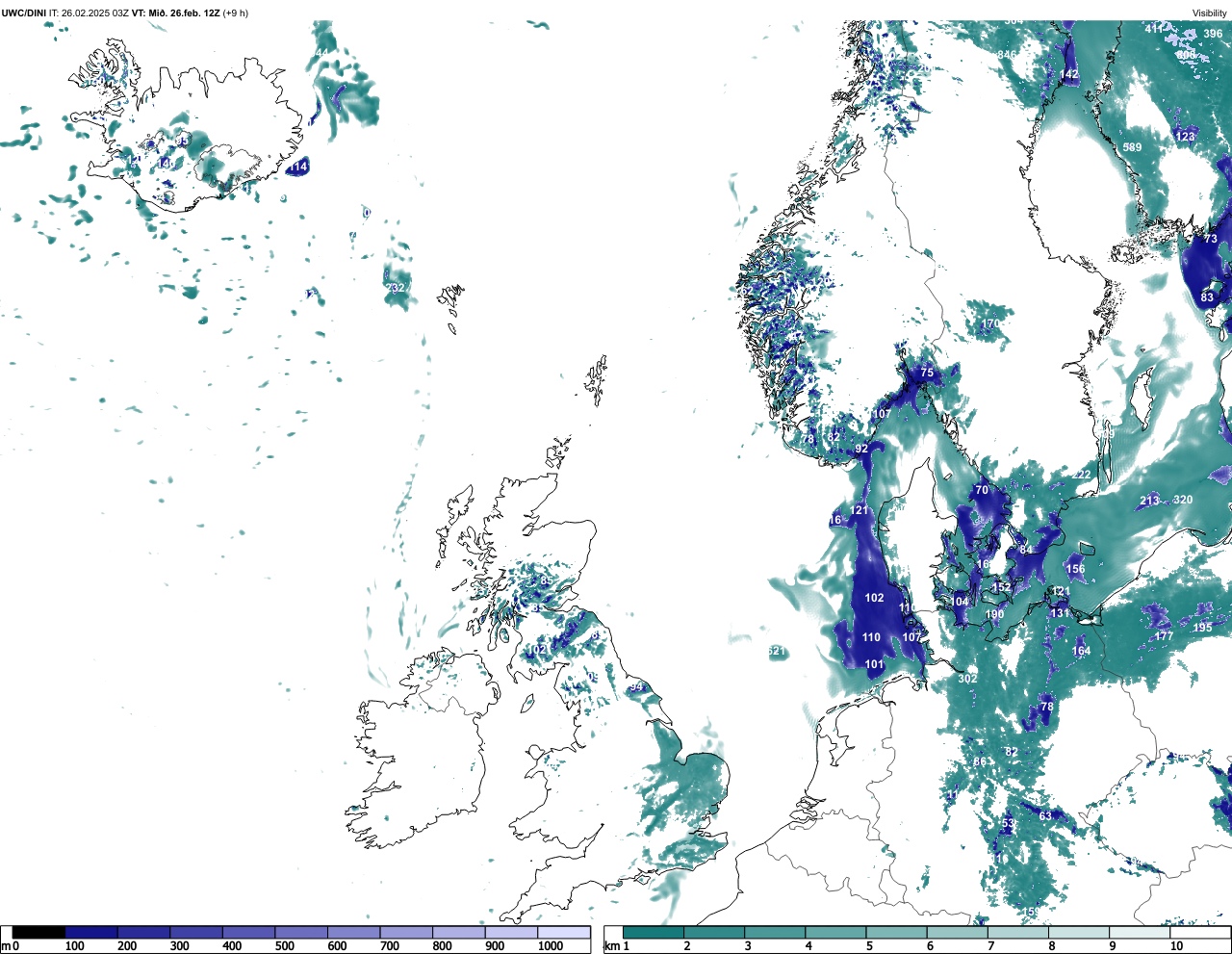Screen dimensions: 1232x954
Task: Click the '110' value in the North Sea
Action: [x=871, y=637]
